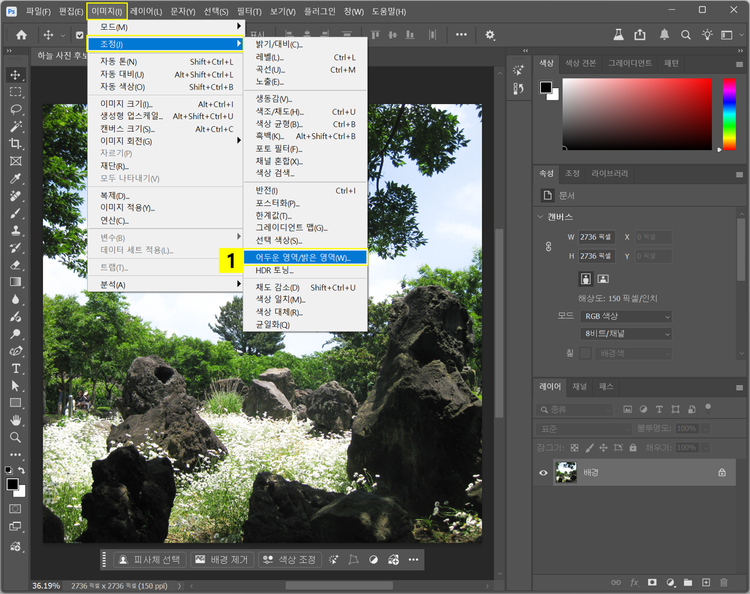Viewport: 750px width, 594px height.
Task: Open the 8비트/채널 bit depth dropdown
Action: (x=625, y=334)
